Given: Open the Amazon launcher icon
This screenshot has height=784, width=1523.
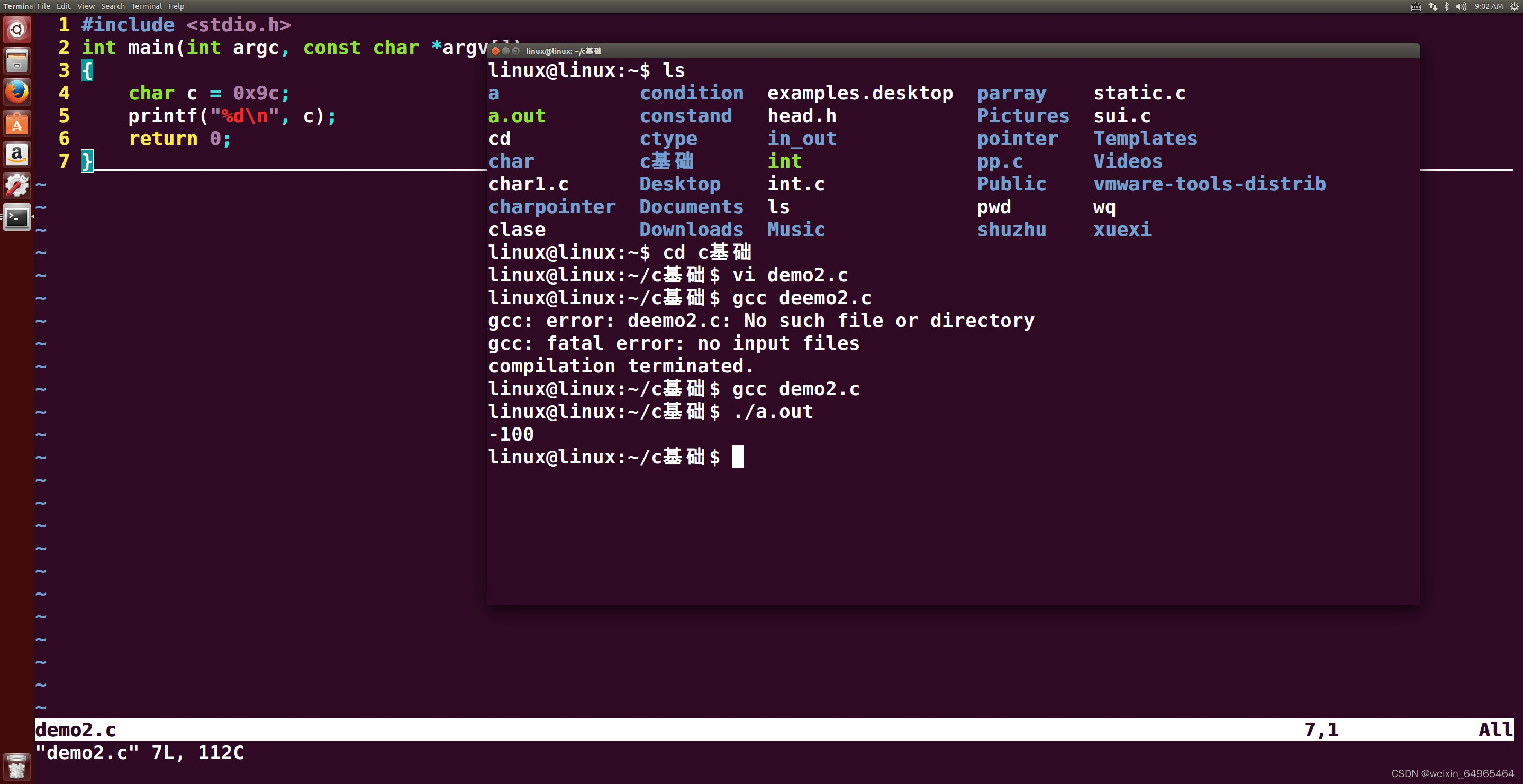Looking at the screenshot, I should 16,154.
